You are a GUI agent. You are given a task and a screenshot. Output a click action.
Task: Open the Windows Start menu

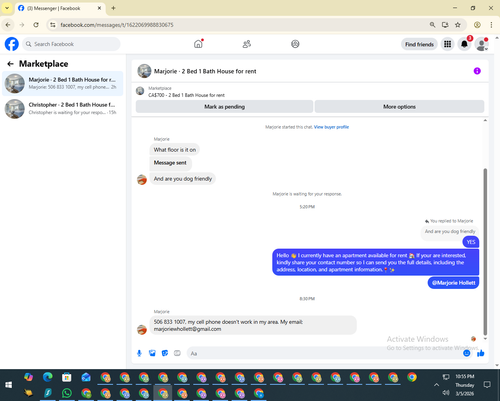click(x=9, y=385)
